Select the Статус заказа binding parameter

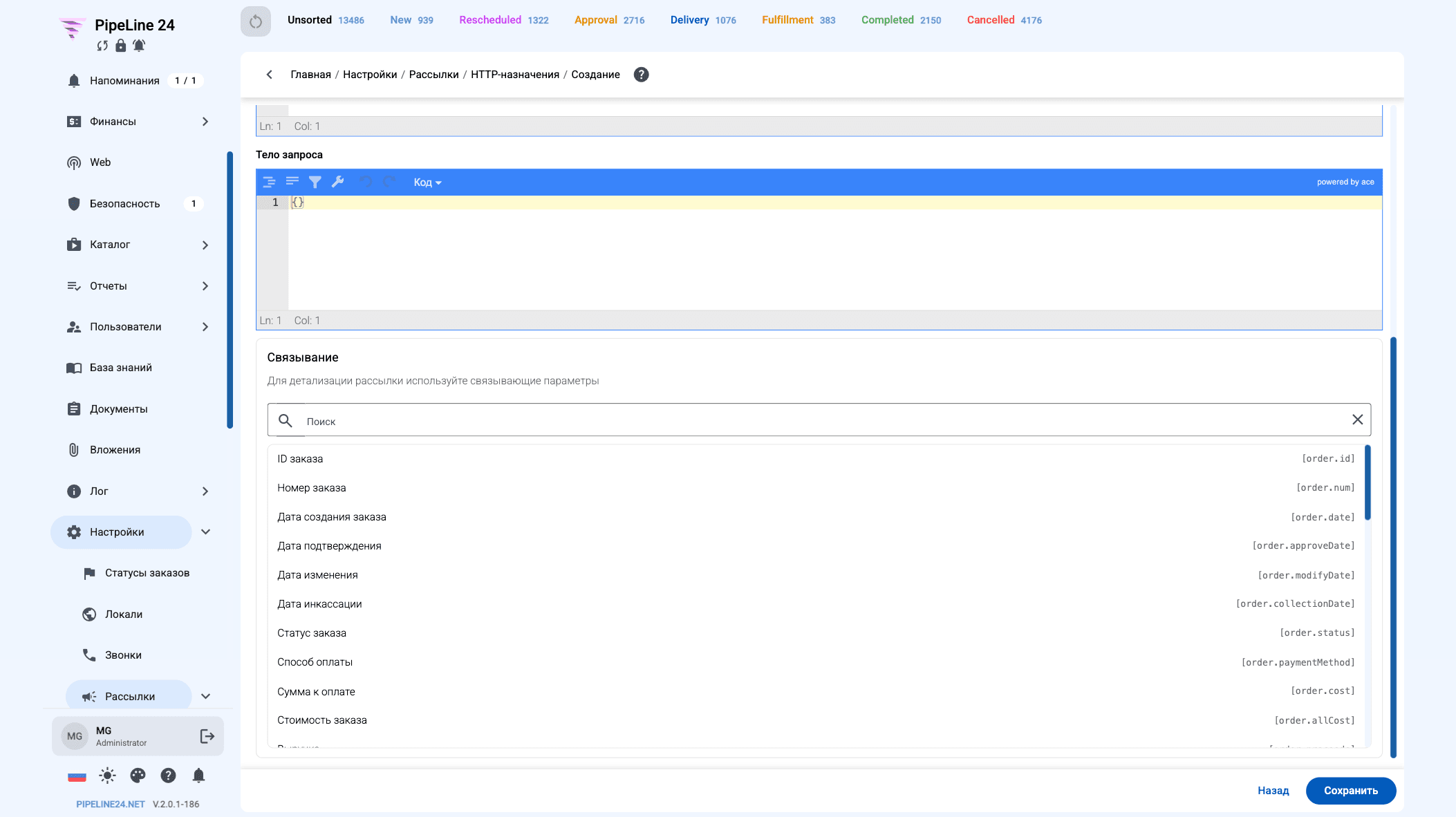click(x=816, y=633)
